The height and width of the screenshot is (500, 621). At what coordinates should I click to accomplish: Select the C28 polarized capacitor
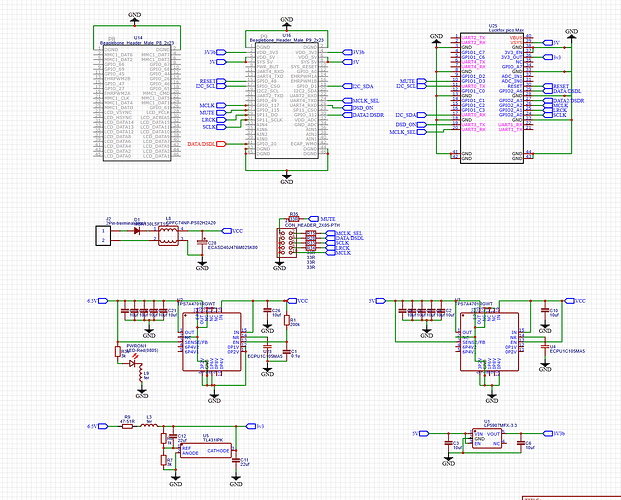202,242
